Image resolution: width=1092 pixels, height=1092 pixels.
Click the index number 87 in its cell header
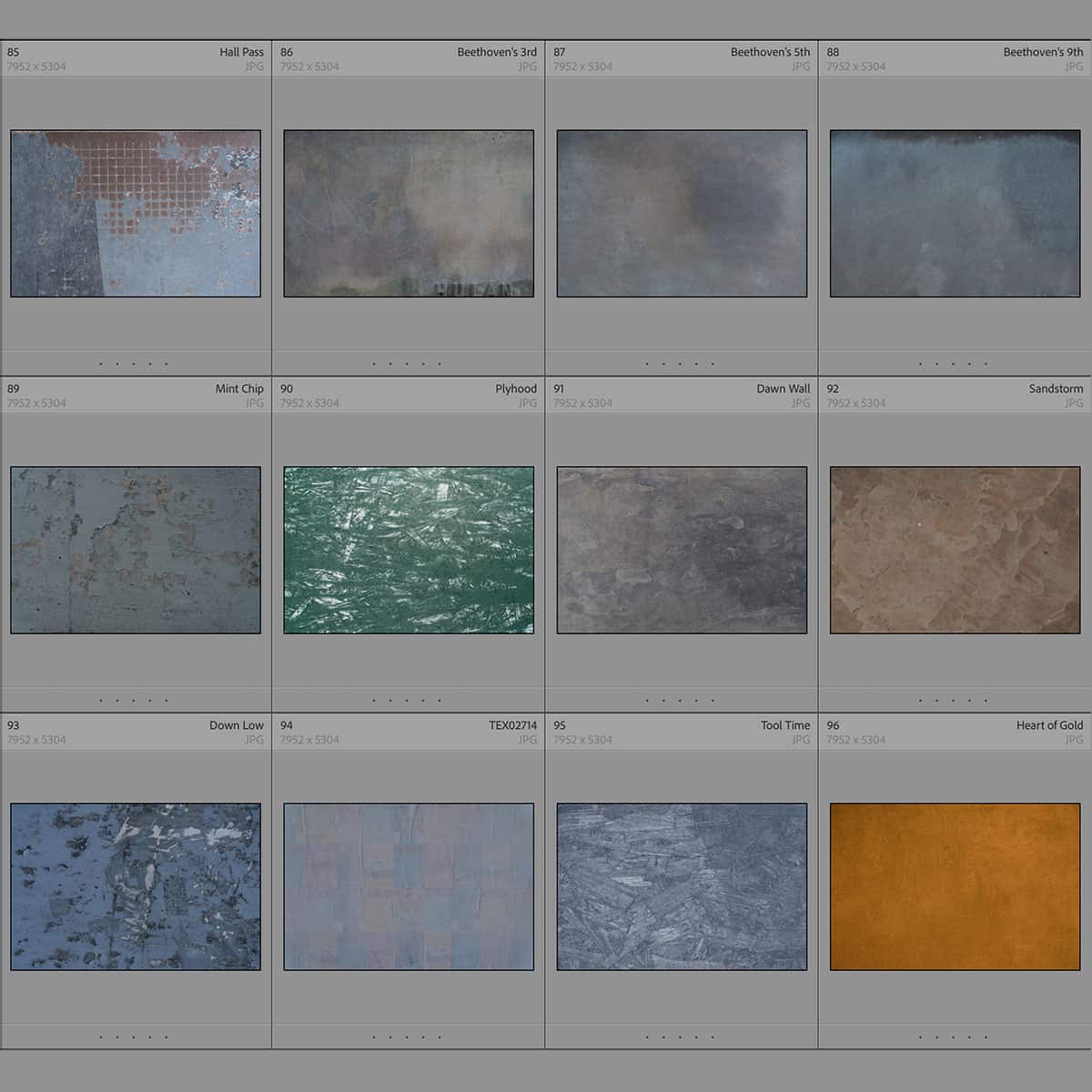coord(559,52)
